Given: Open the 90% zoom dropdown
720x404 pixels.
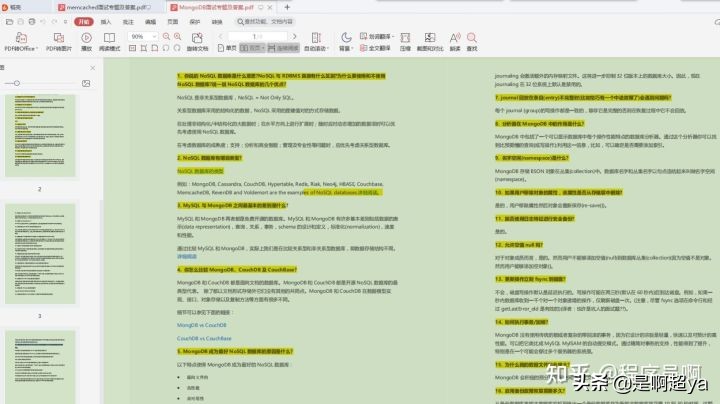Looking at the screenshot, I should tap(154, 36).
